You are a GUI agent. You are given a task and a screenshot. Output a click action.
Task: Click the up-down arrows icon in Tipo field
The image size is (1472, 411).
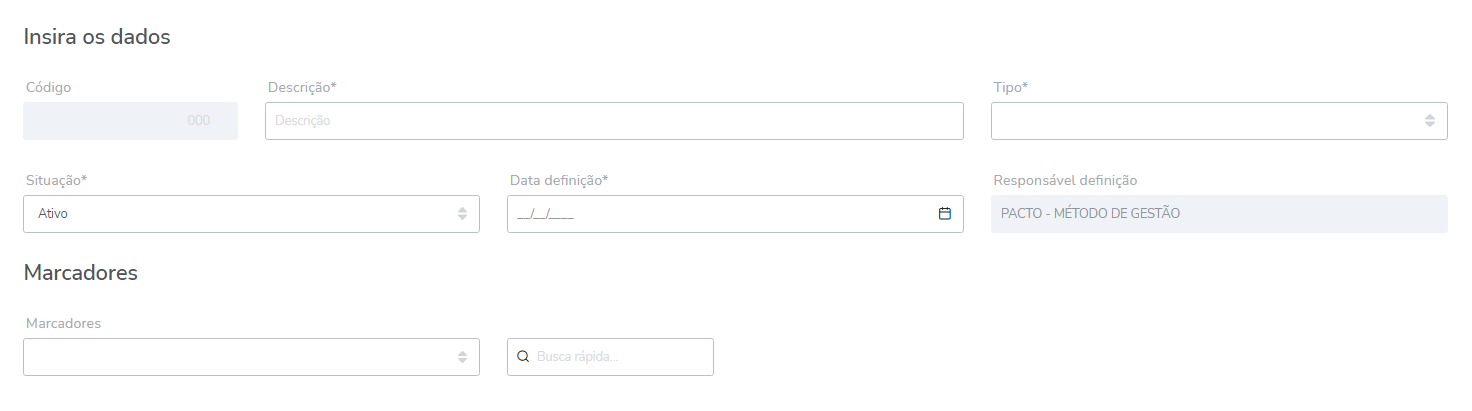click(x=1430, y=121)
